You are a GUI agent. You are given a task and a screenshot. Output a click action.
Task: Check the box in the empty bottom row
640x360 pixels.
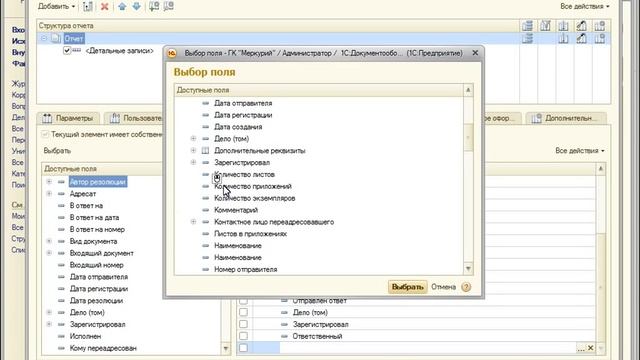click(x=243, y=348)
